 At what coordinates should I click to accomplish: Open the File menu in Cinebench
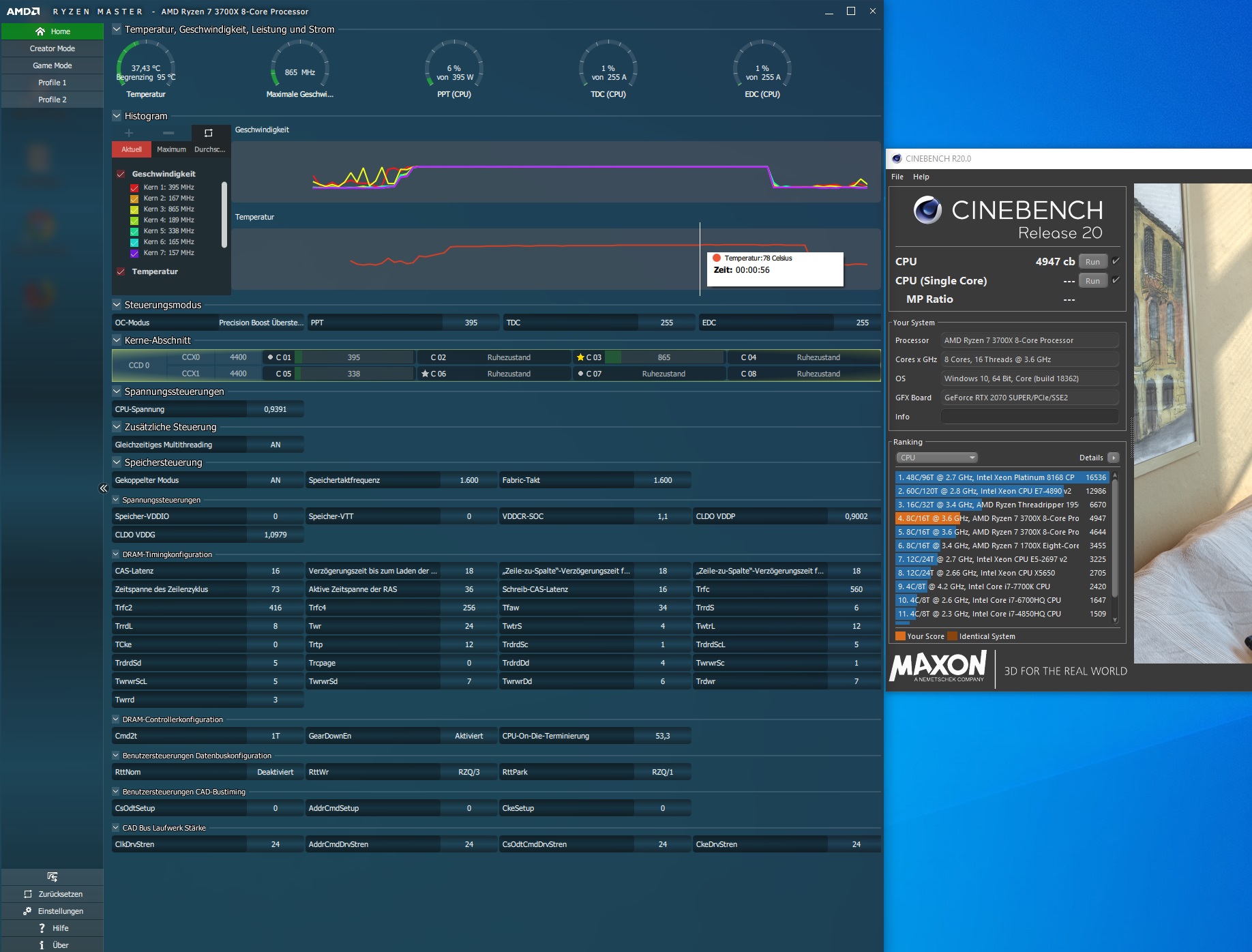[897, 177]
